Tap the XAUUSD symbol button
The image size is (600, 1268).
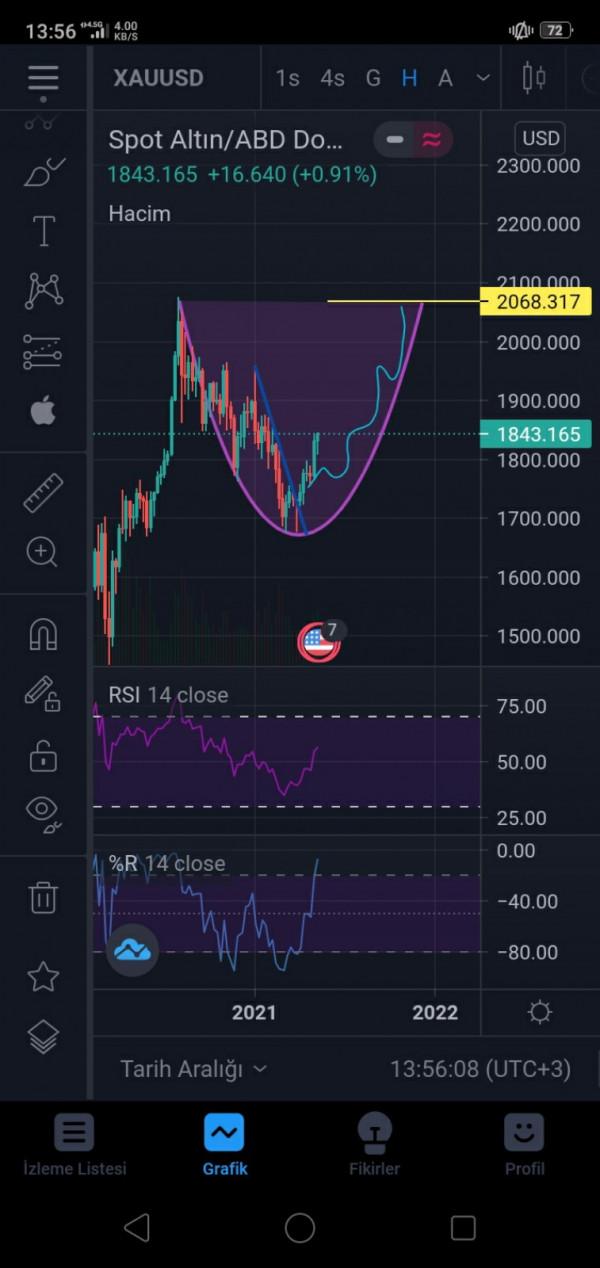[x=159, y=78]
